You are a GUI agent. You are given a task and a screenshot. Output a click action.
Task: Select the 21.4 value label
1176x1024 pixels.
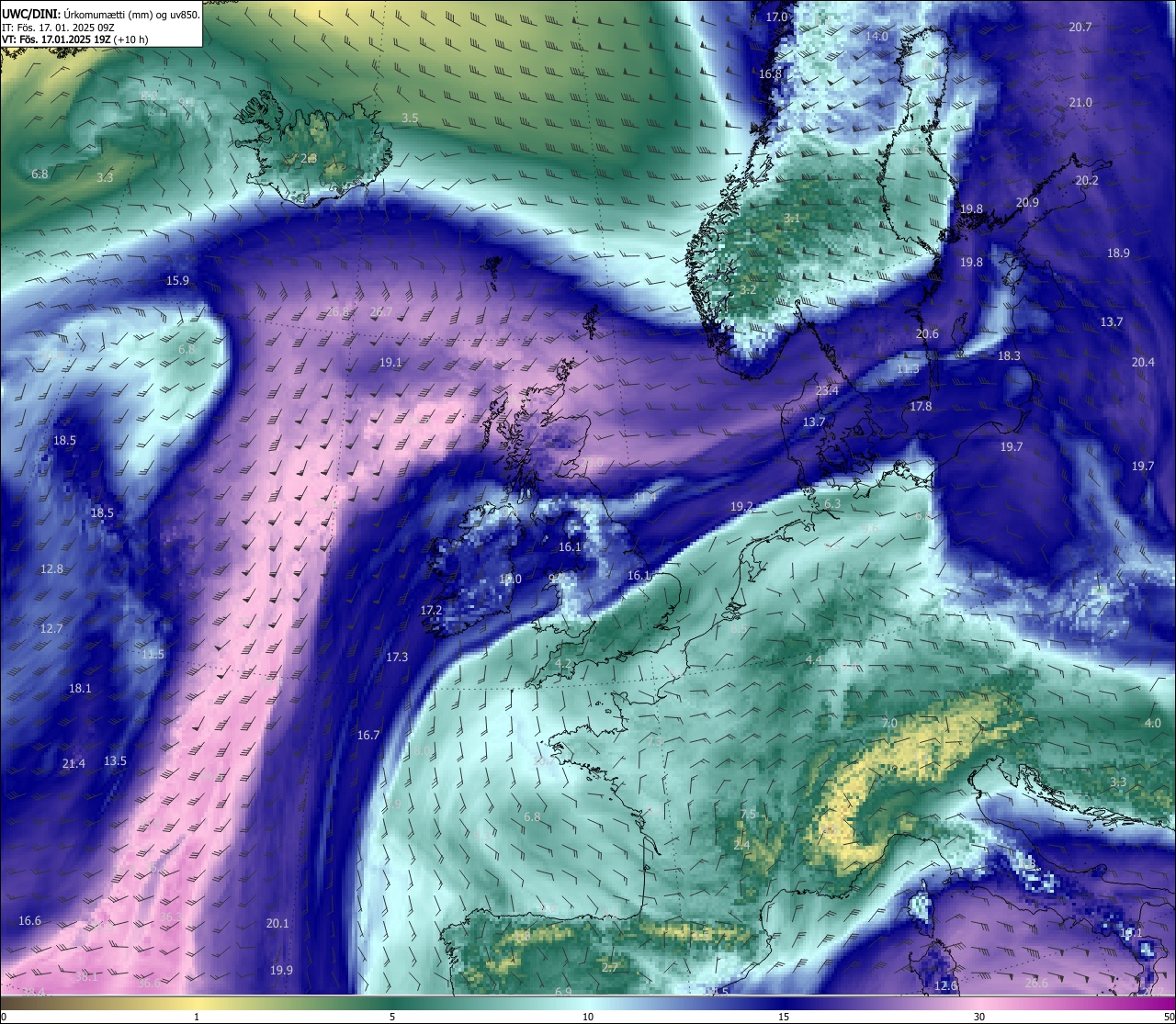73,763
